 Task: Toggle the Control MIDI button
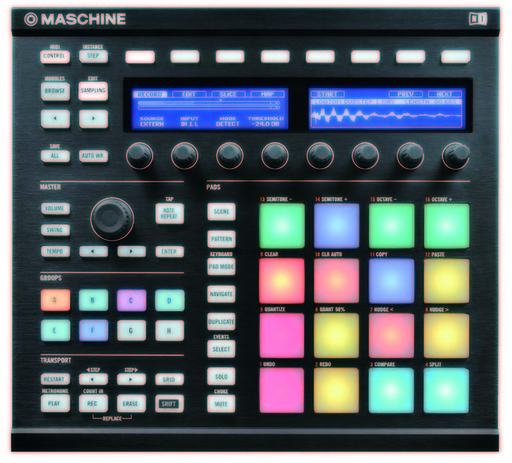click(55, 56)
